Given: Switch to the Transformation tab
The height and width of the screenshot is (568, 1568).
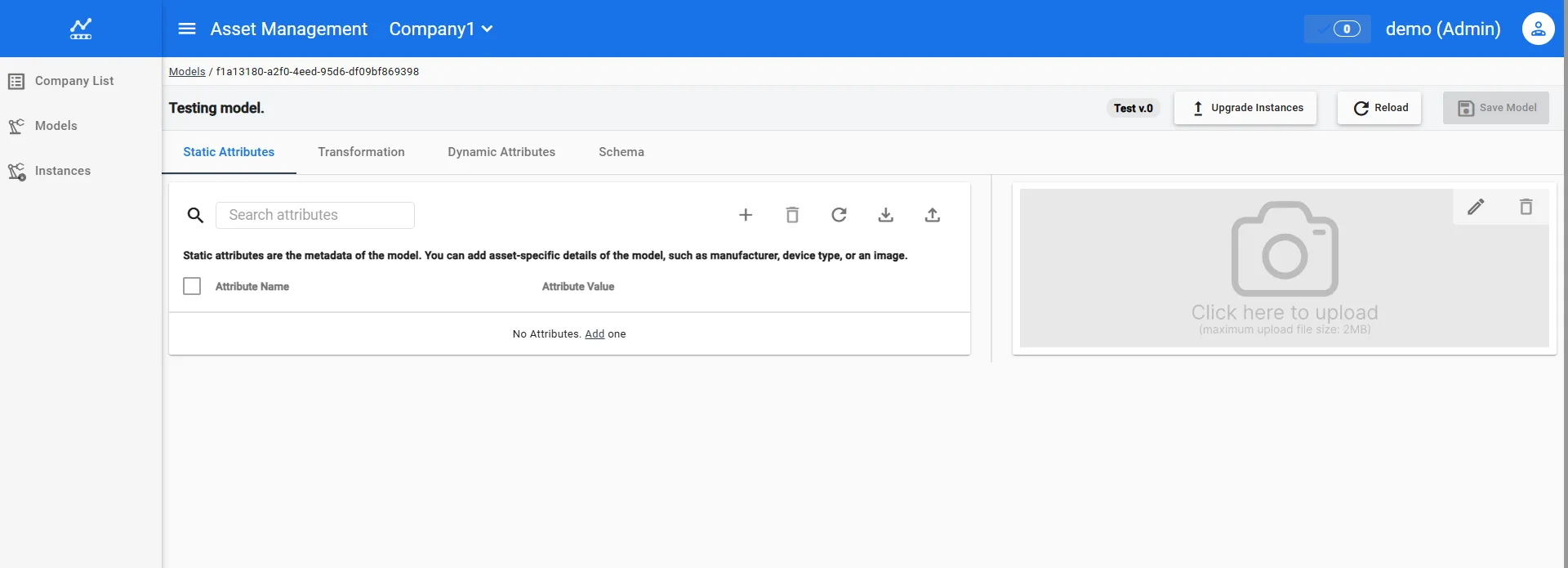Looking at the screenshot, I should tap(361, 152).
